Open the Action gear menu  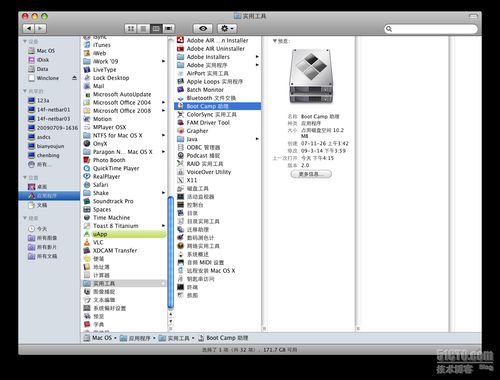tap(227, 29)
